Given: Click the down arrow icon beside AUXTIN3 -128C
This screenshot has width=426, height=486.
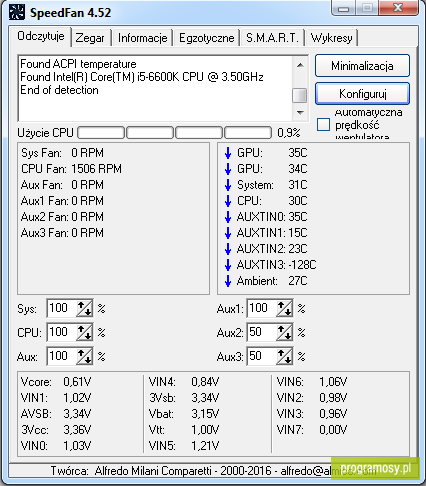Looking at the screenshot, I should click(x=228, y=265).
